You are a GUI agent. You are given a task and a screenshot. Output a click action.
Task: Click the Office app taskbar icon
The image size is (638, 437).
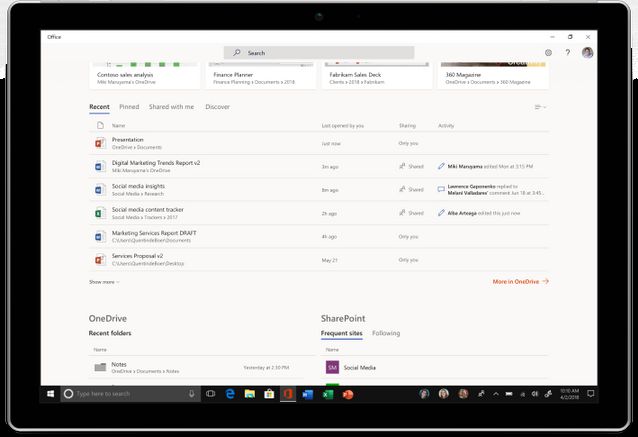click(288, 394)
